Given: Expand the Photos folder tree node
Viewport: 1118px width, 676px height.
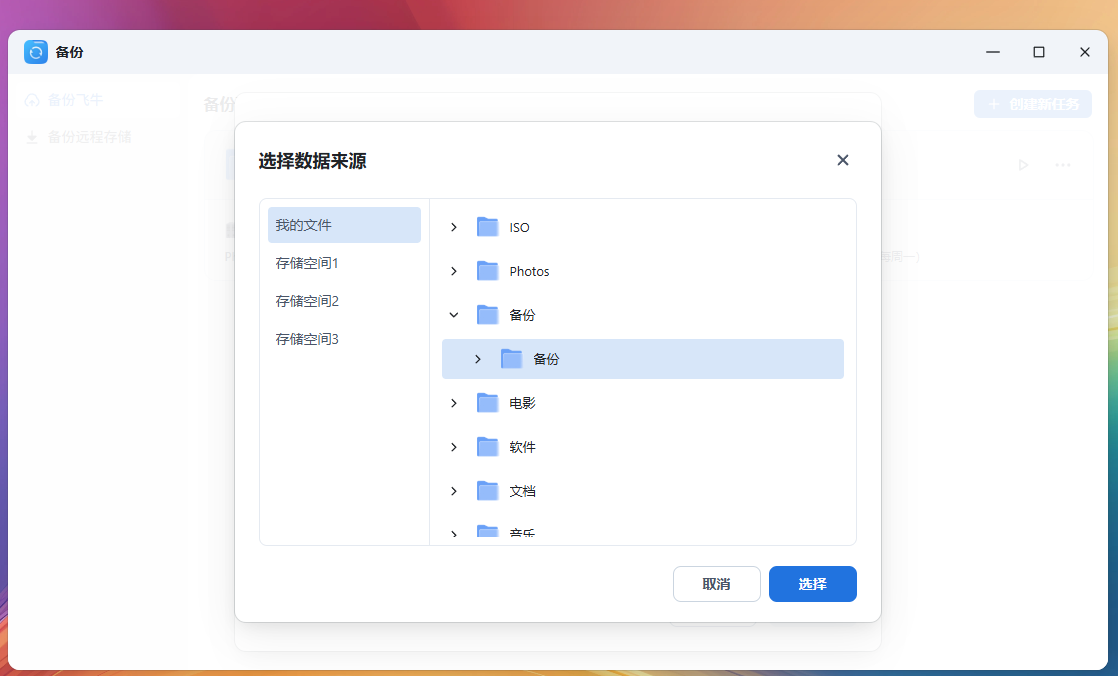Looking at the screenshot, I should [454, 271].
